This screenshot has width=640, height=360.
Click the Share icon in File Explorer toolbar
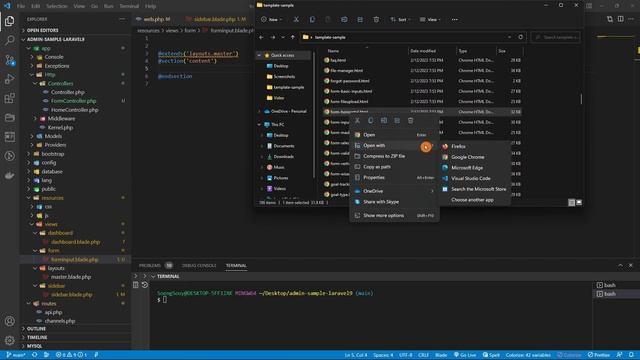click(360, 20)
